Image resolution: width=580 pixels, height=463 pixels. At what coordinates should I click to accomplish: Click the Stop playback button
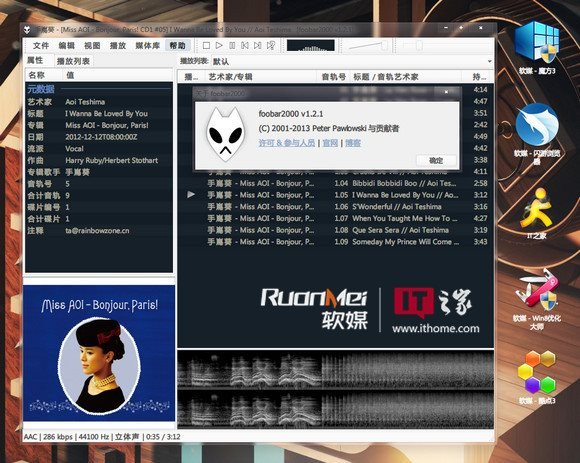(206, 45)
